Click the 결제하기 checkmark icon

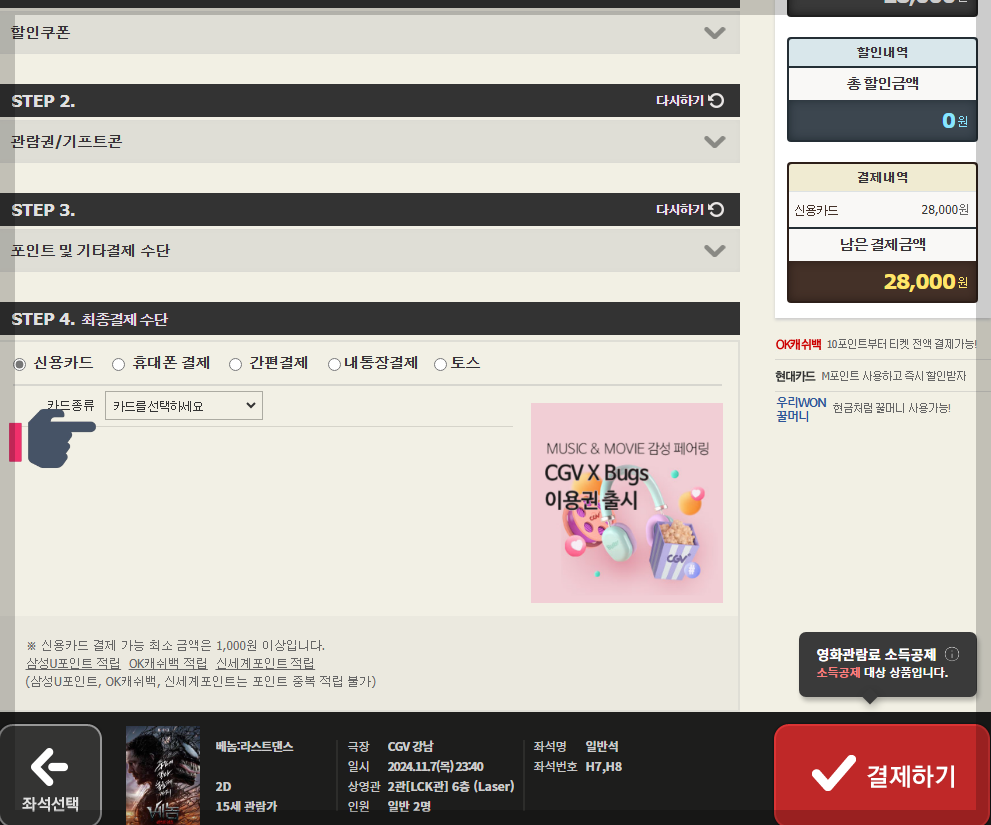(x=834, y=773)
